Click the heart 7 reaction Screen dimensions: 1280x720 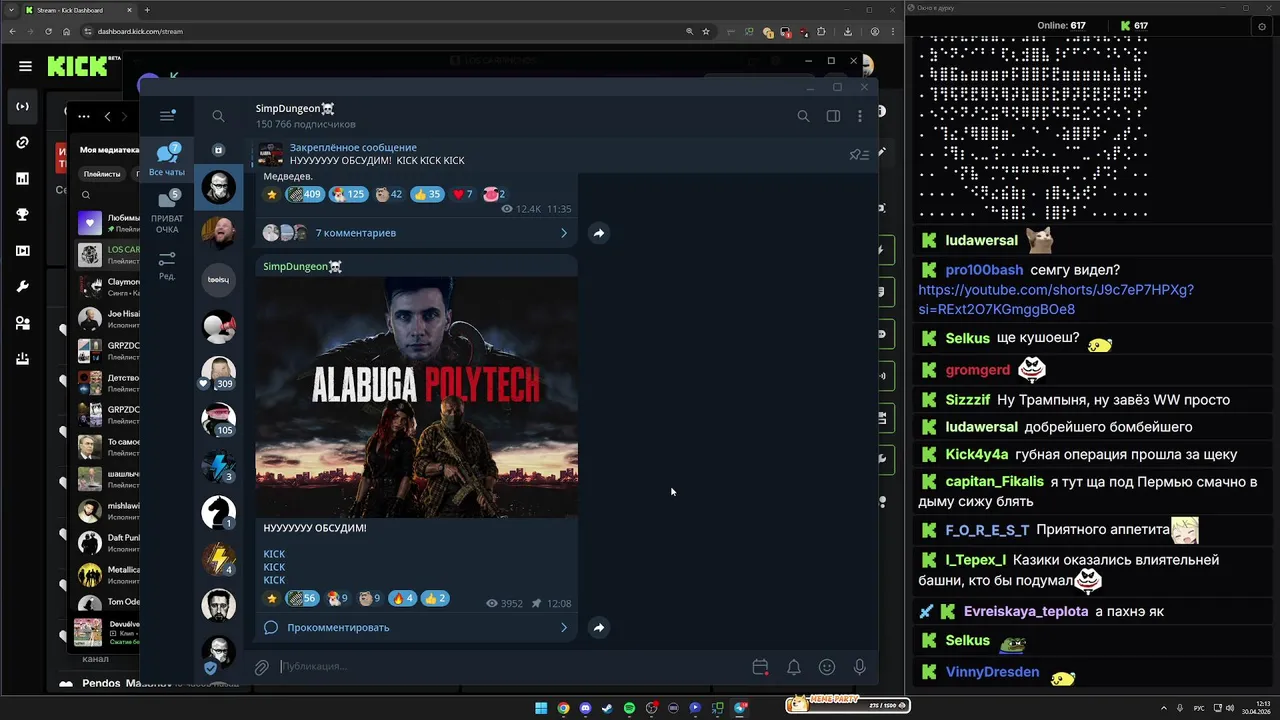coord(462,194)
